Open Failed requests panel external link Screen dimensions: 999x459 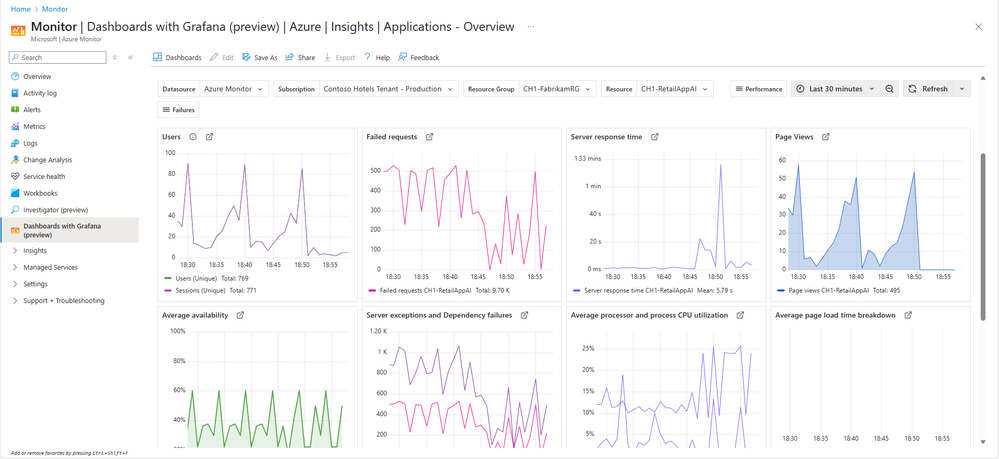click(x=429, y=137)
